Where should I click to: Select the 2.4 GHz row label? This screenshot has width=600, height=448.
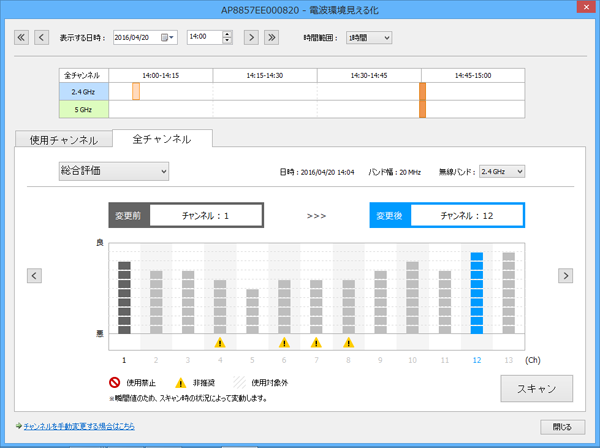(84, 92)
